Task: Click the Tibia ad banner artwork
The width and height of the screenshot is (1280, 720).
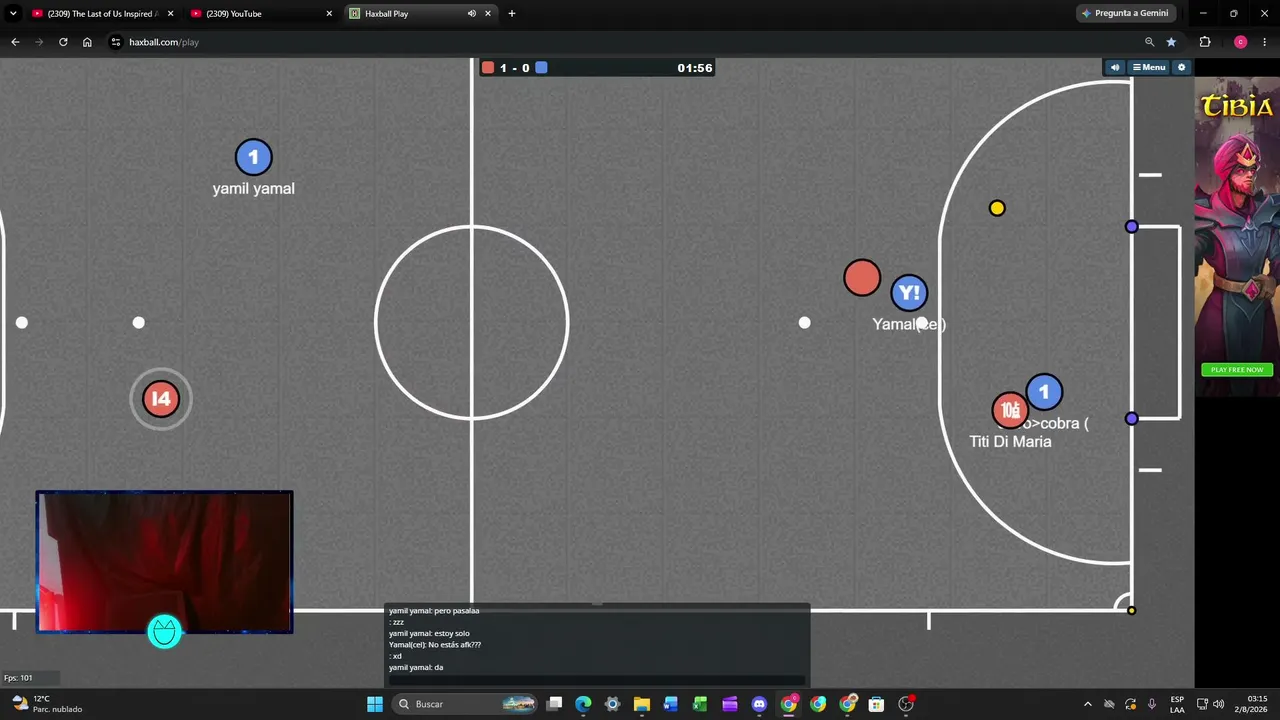Action: (1237, 235)
